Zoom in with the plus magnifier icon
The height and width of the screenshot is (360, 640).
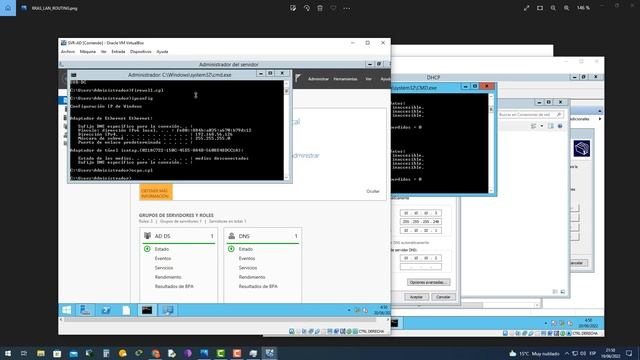pos(567,8)
